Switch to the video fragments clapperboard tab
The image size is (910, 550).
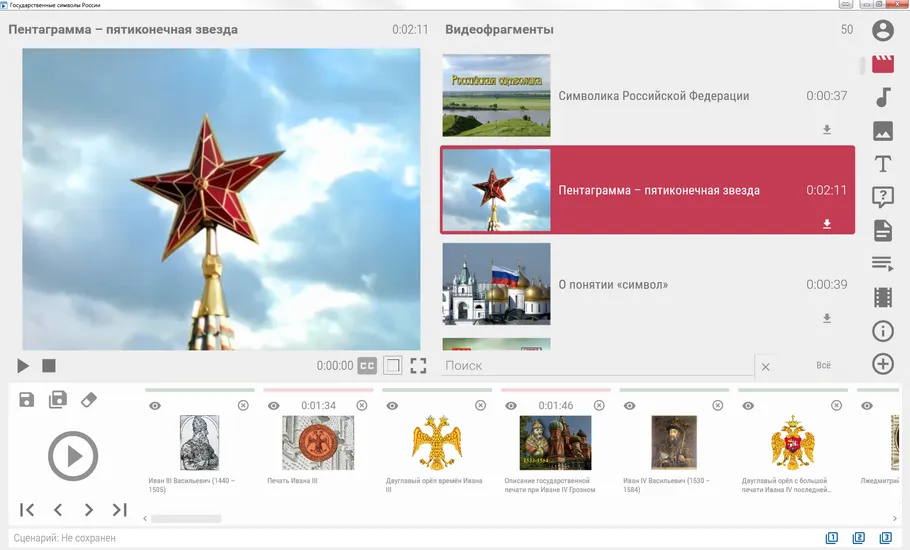883,64
